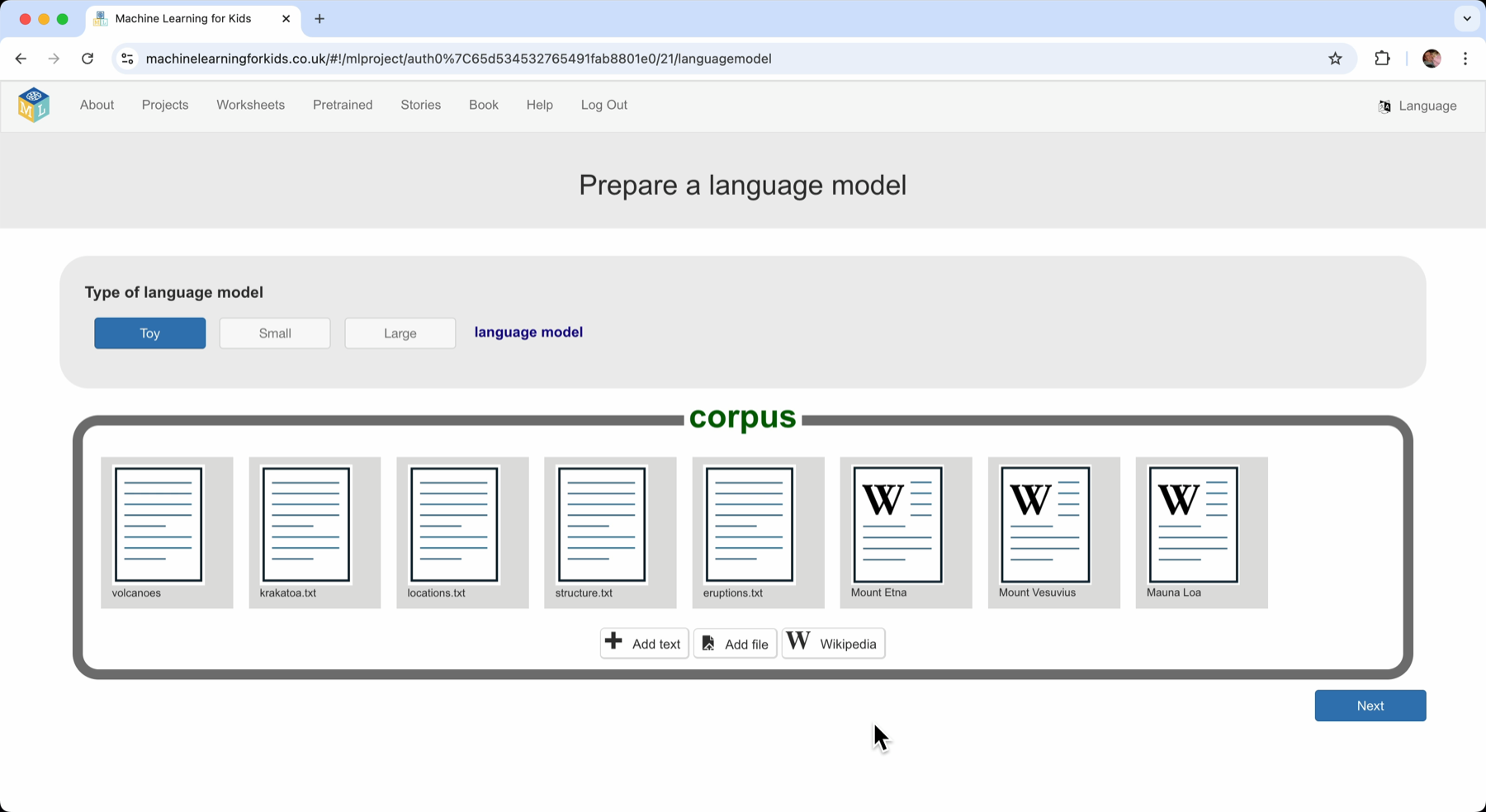Go to the Projects page
The height and width of the screenshot is (812, 1486).
165,105
